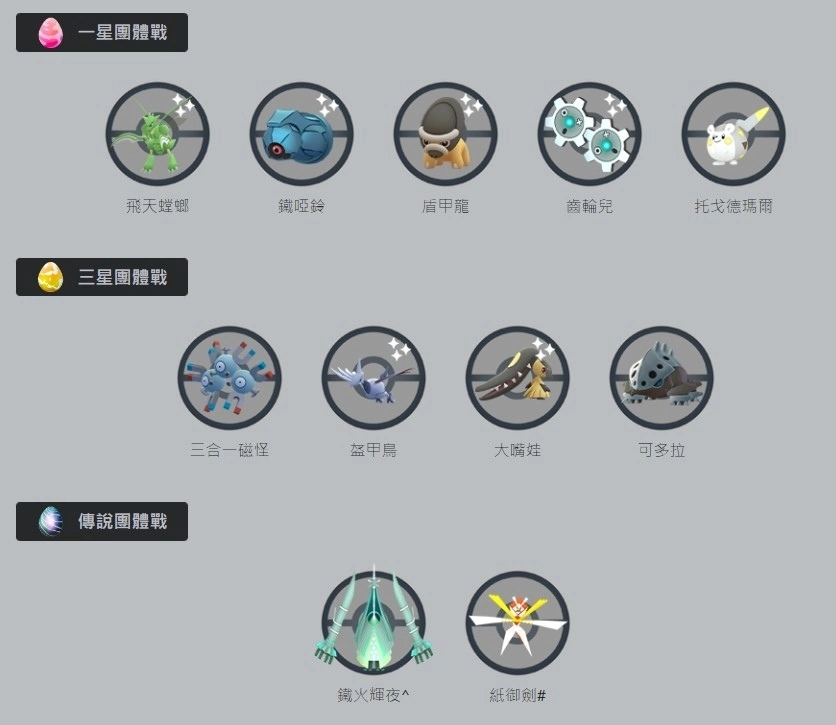
Task: Click the yellow three-star raid egg
Action: pos(51,277)
